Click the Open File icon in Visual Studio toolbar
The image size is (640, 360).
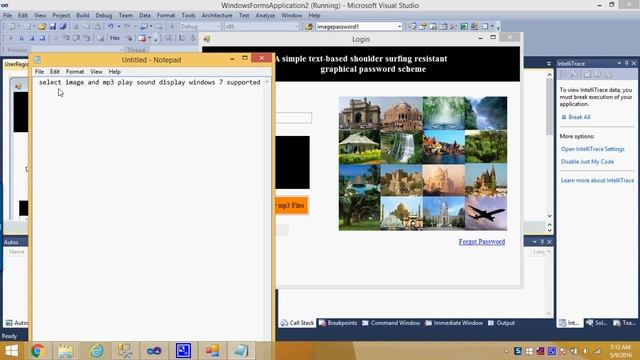pos(42,27)
